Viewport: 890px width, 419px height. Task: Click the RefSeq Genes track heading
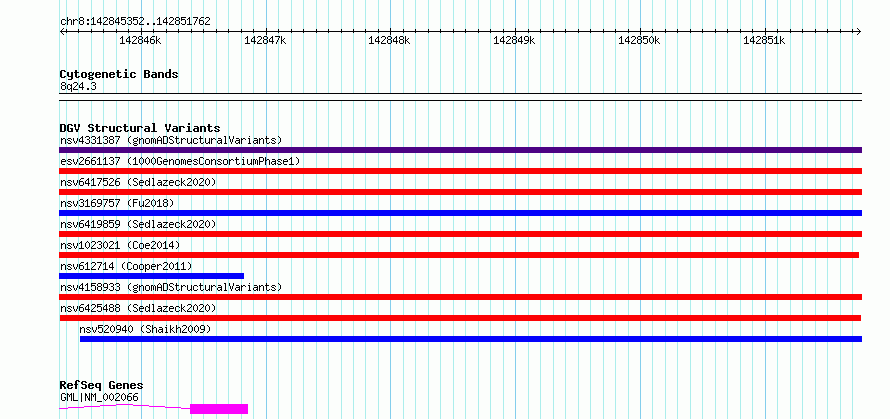click(101, 386)
